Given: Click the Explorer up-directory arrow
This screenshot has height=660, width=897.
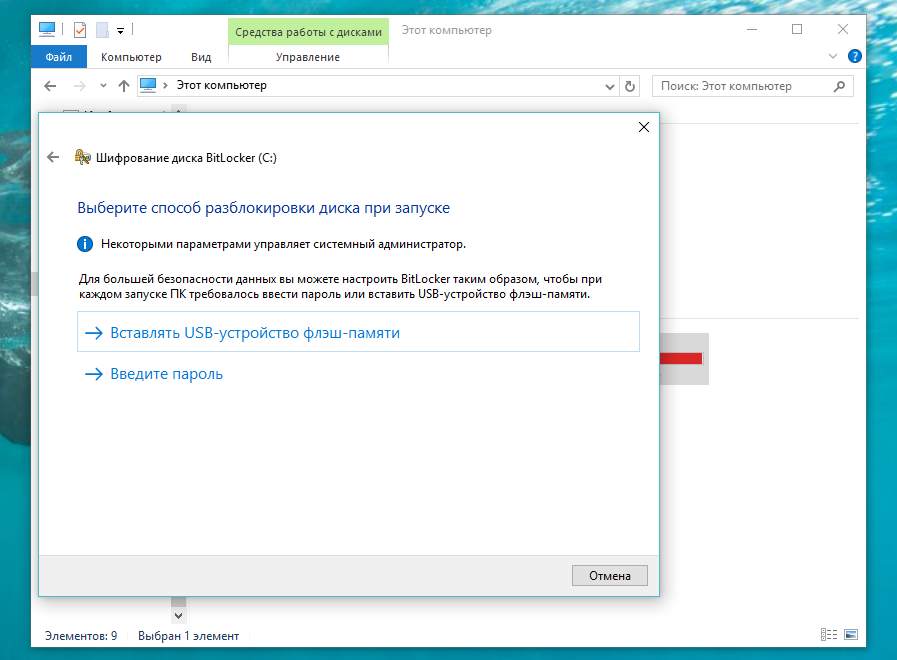Looking at the screenshot, I should pyautogui.click(x=124, y=86).
